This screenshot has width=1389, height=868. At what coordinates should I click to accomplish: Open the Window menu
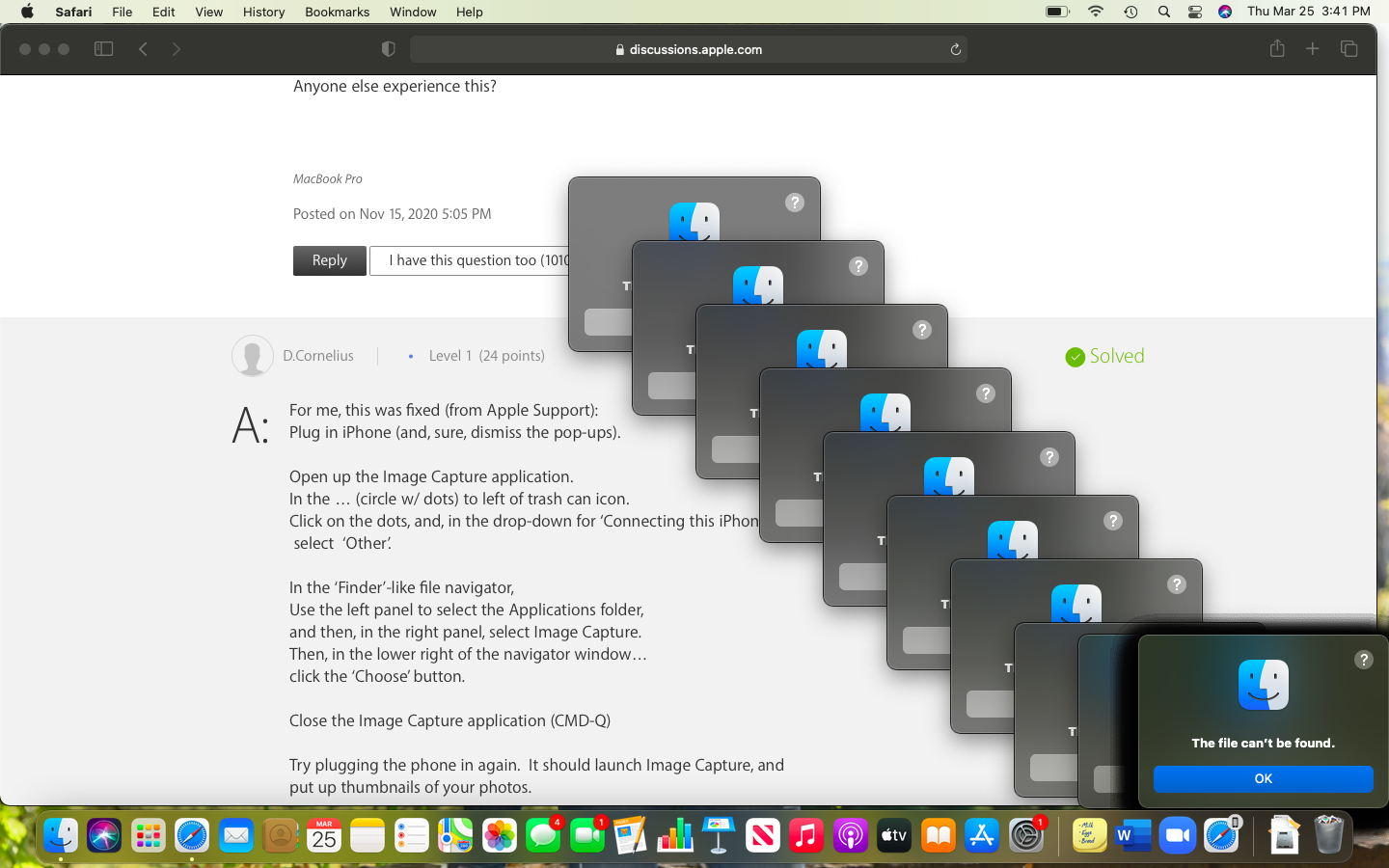pos(413,12)
